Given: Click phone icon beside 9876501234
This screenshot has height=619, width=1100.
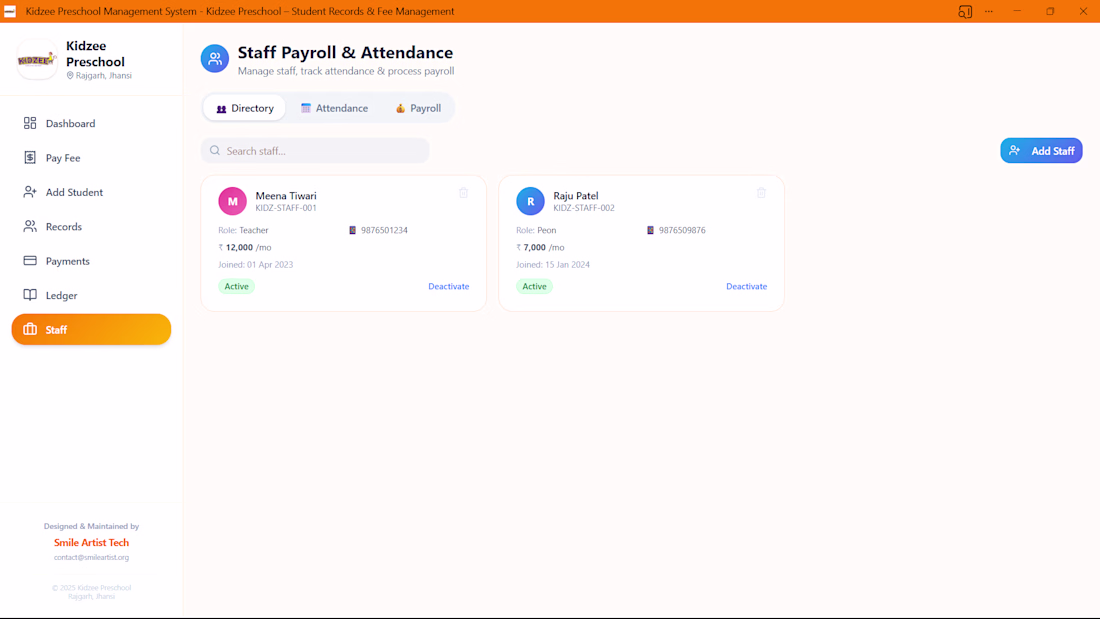Looking at the screenshot, I should click(x=353, y=230).
